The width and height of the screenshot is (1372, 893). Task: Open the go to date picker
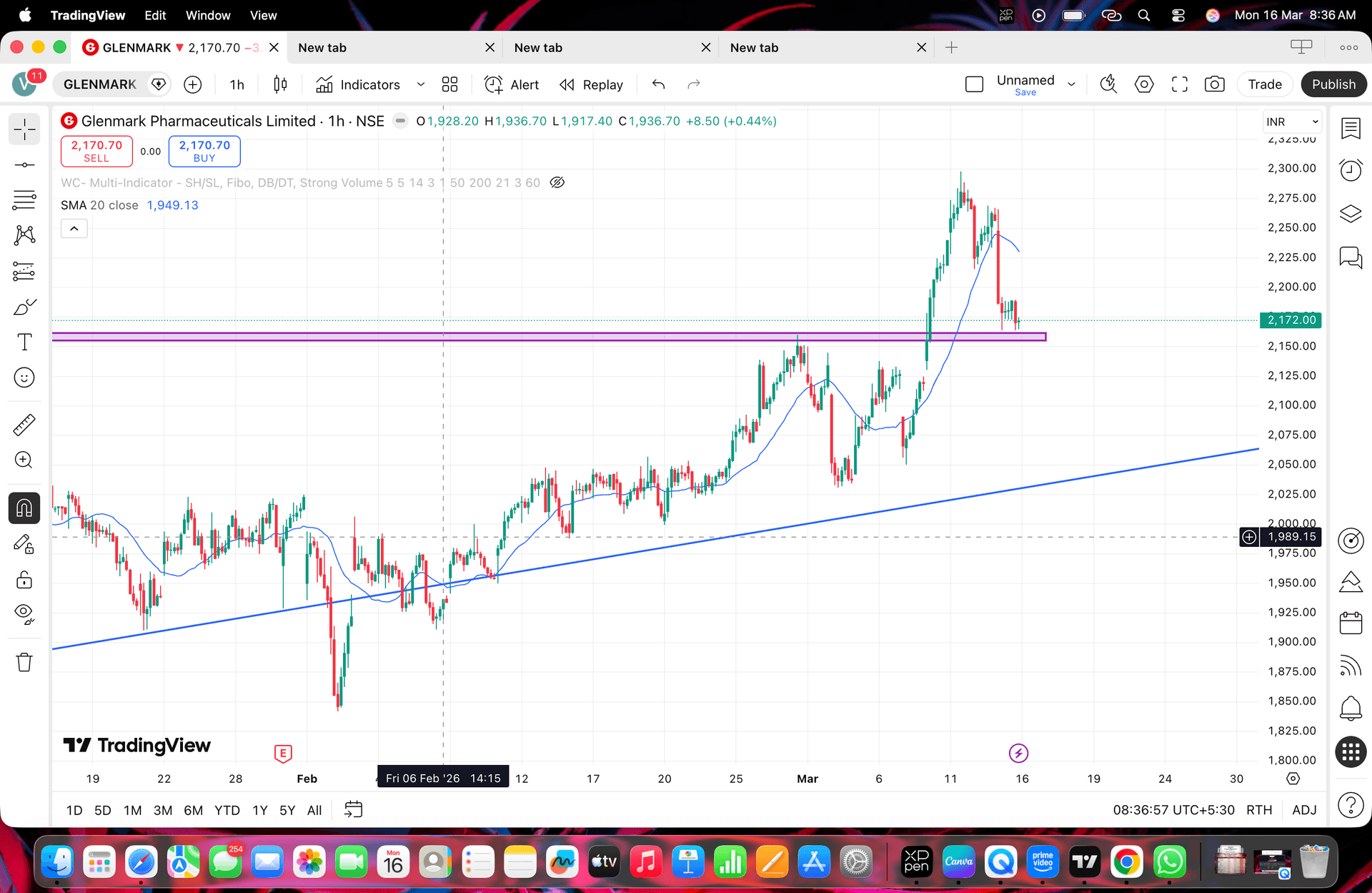354,809
